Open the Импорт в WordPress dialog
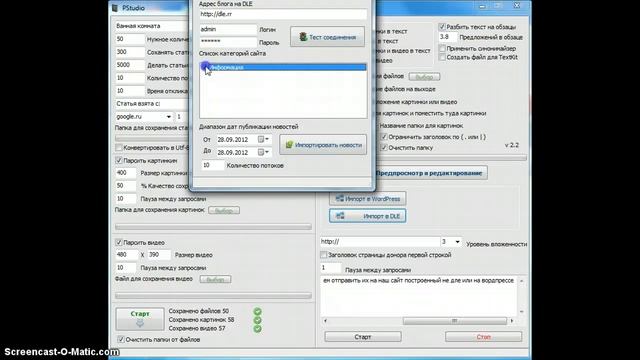This screenshot has width=640, height=360. point(367,199)
